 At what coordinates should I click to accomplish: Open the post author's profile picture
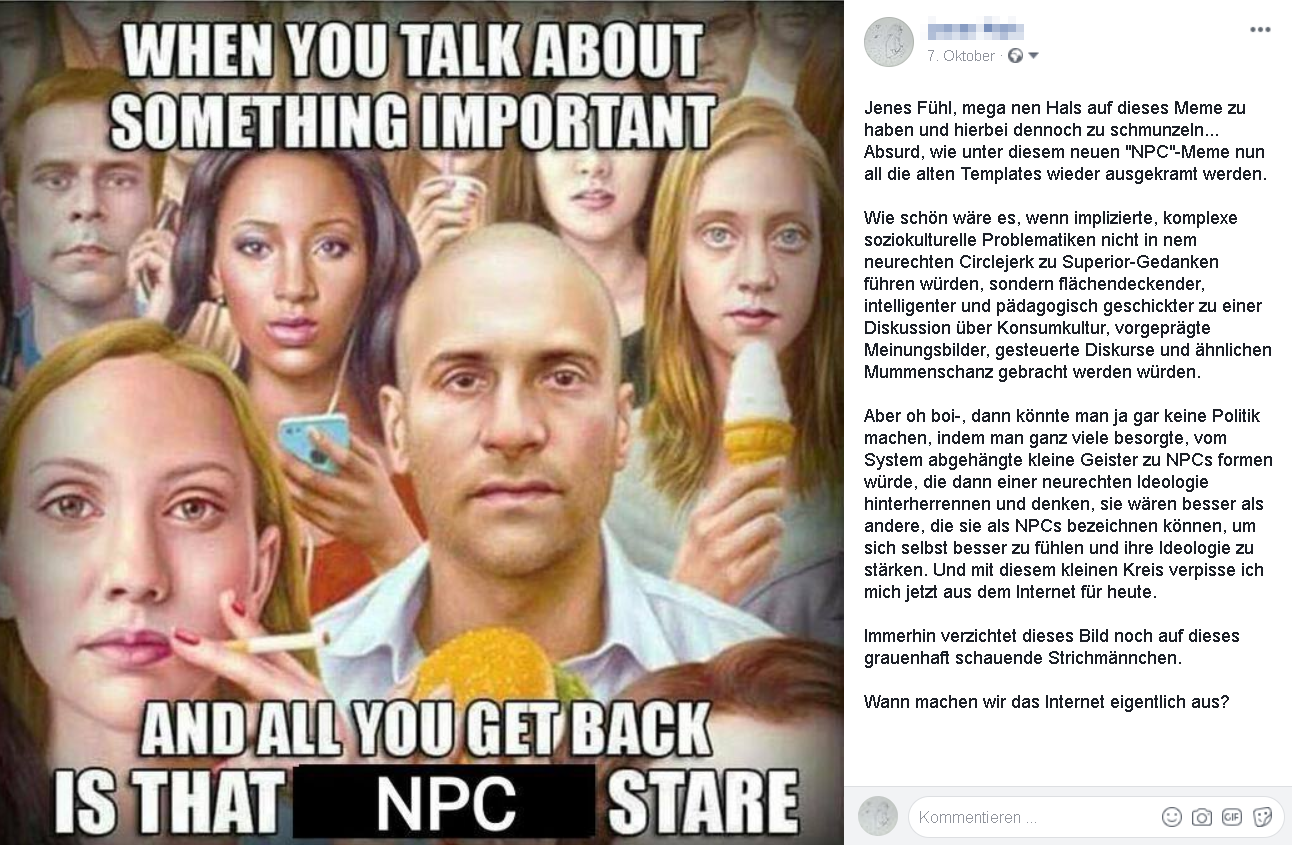tap(889, 42)
